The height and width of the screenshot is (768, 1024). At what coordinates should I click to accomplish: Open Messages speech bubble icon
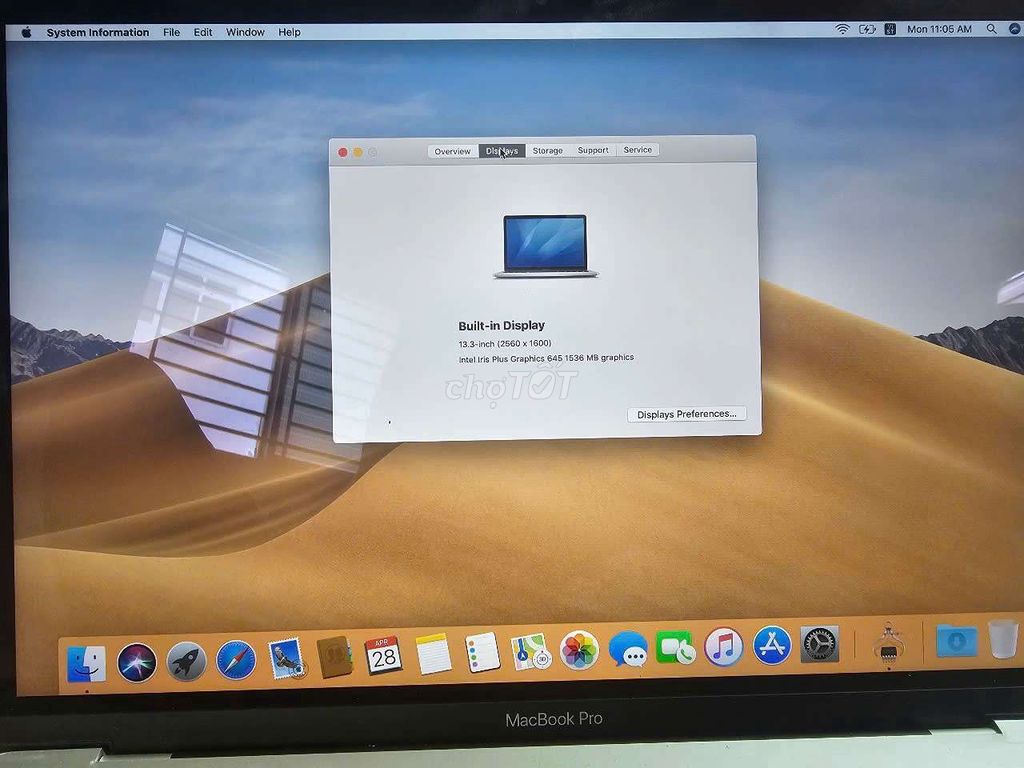(x=628, y=649)
